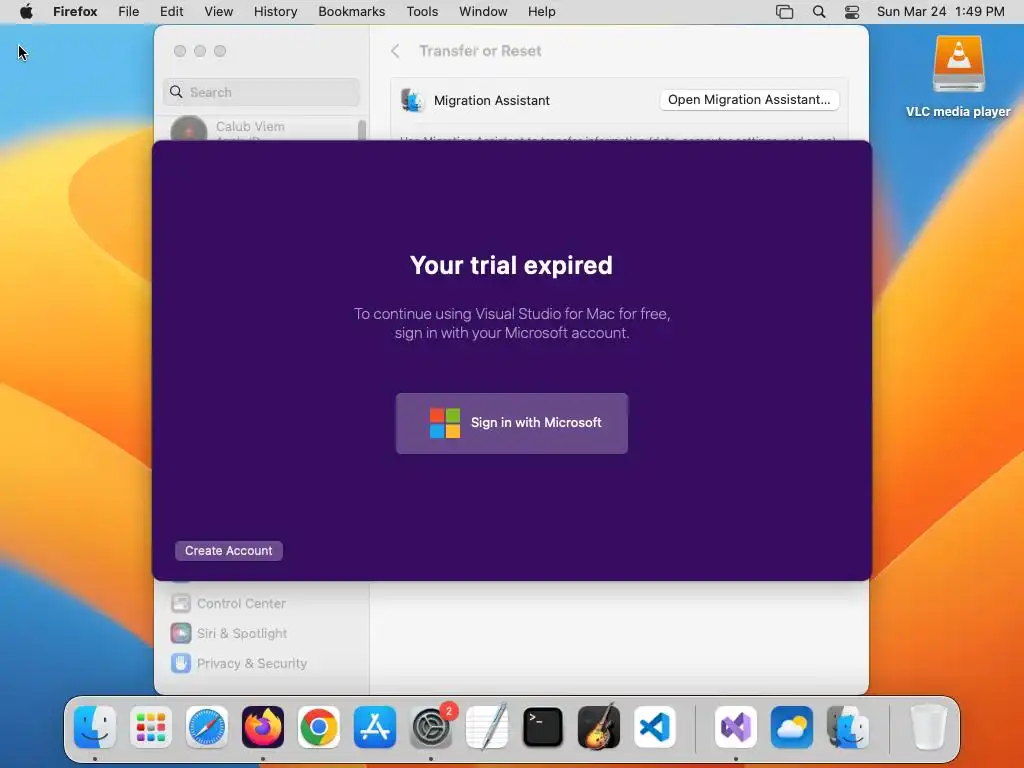Screen dimensions: 1024x768
Task: Open the Trash from the Dock
Action: 929,727
